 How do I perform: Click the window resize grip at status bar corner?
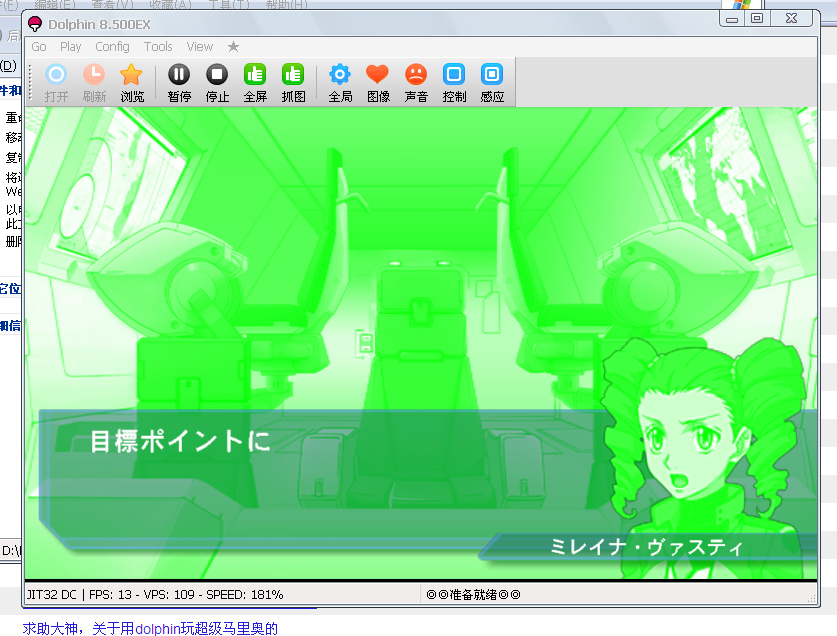click(812, 599)
